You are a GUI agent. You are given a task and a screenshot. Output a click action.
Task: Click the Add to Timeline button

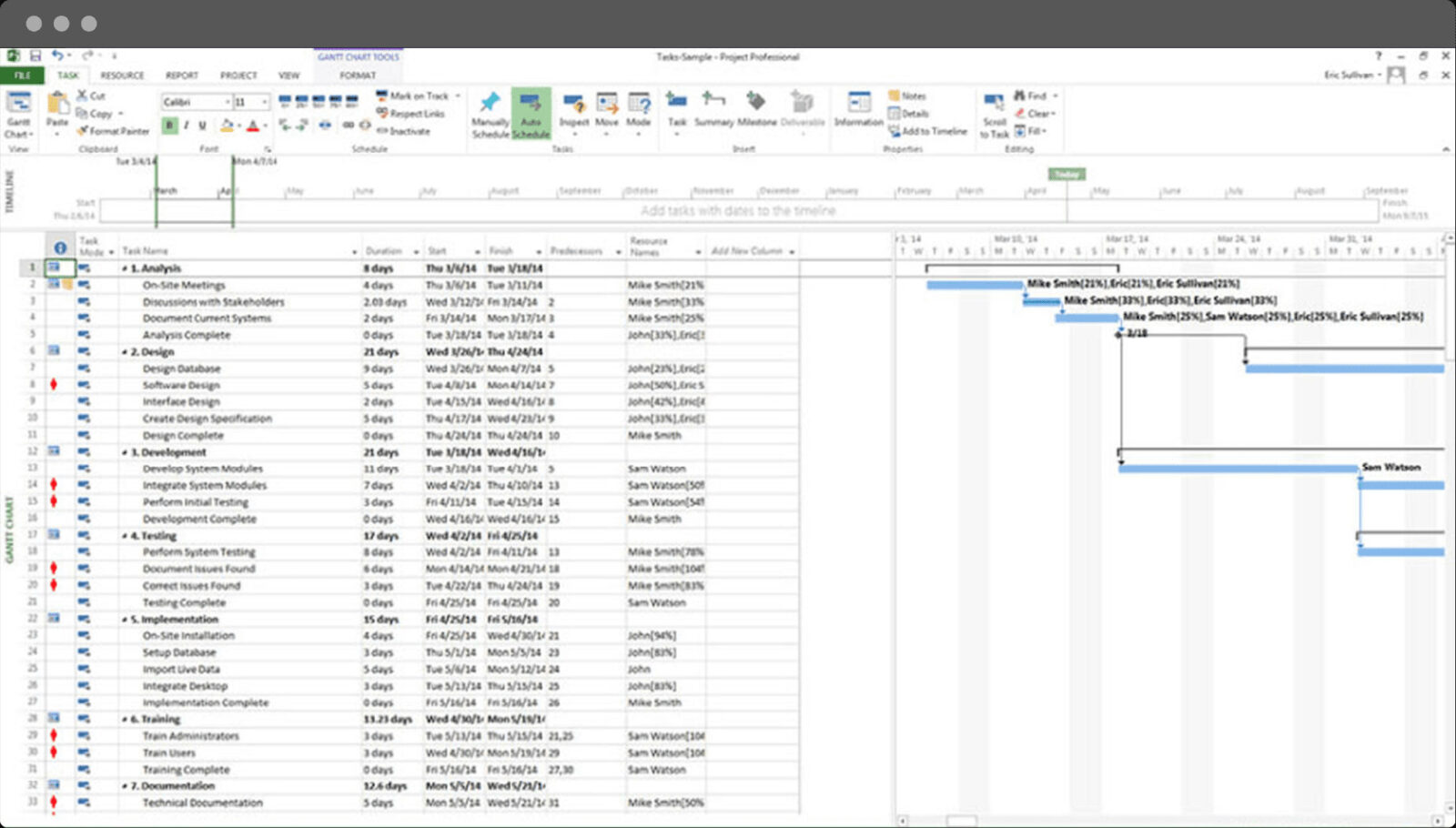tap(930, 130)
